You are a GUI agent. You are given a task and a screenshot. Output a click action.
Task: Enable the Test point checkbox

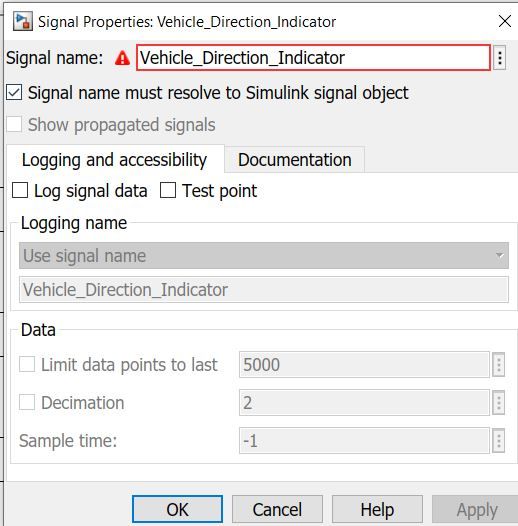coord(168,191)
